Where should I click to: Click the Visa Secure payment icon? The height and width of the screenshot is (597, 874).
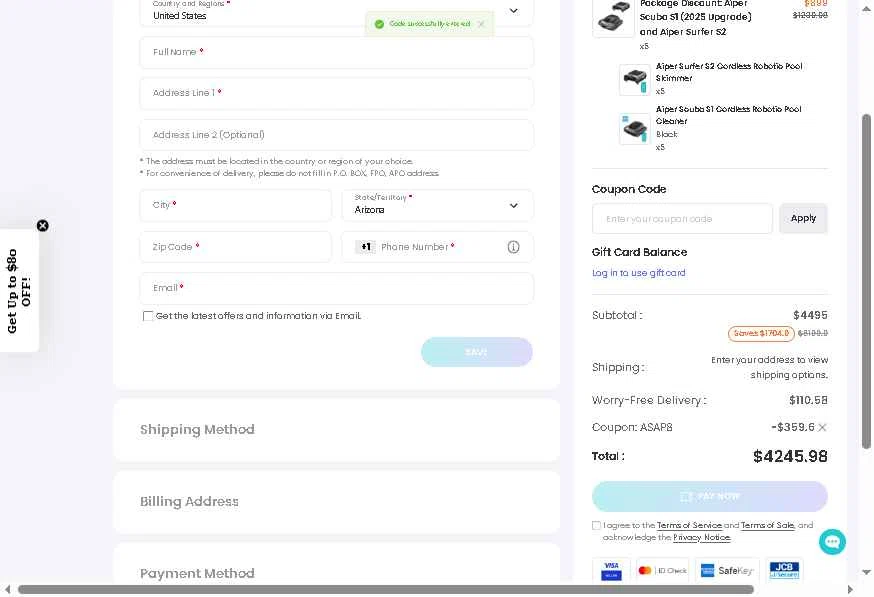coord(611,571)
